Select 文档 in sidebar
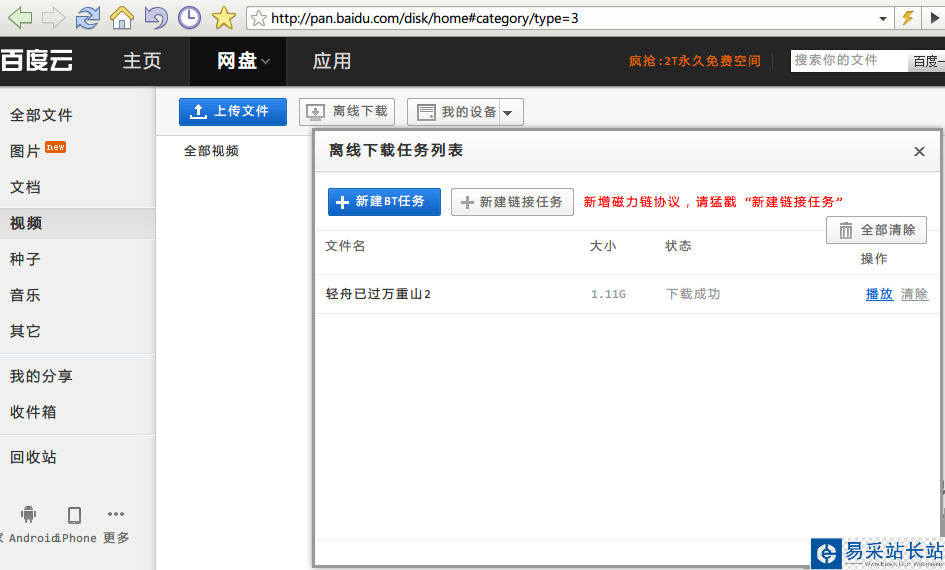This screenshot has width=945, height=570. pyautogui.click(x=25, y=187)
